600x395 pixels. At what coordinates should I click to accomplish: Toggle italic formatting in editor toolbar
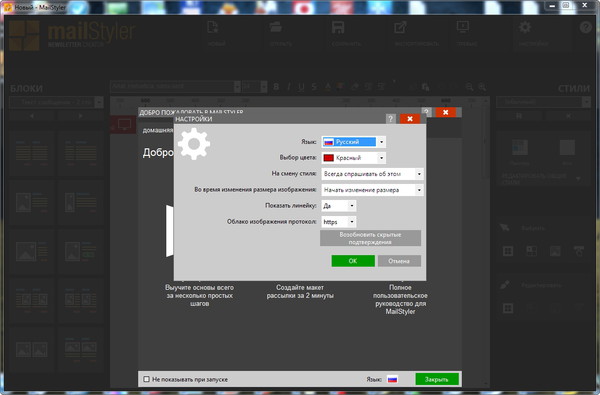[289, 87]
